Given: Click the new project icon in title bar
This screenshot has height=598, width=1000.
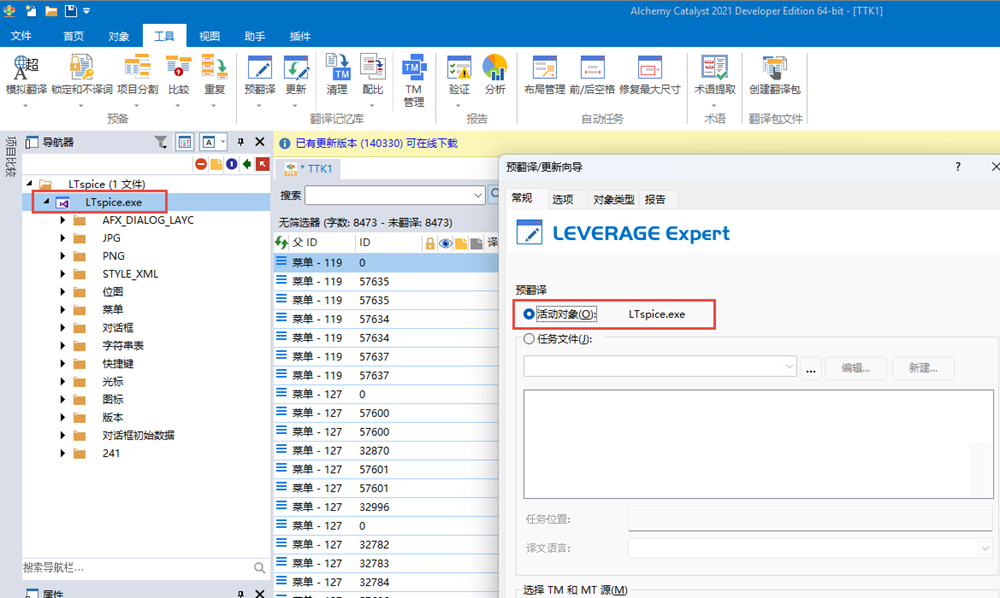Looking at the screenshot, I should [x=31, y=11].
